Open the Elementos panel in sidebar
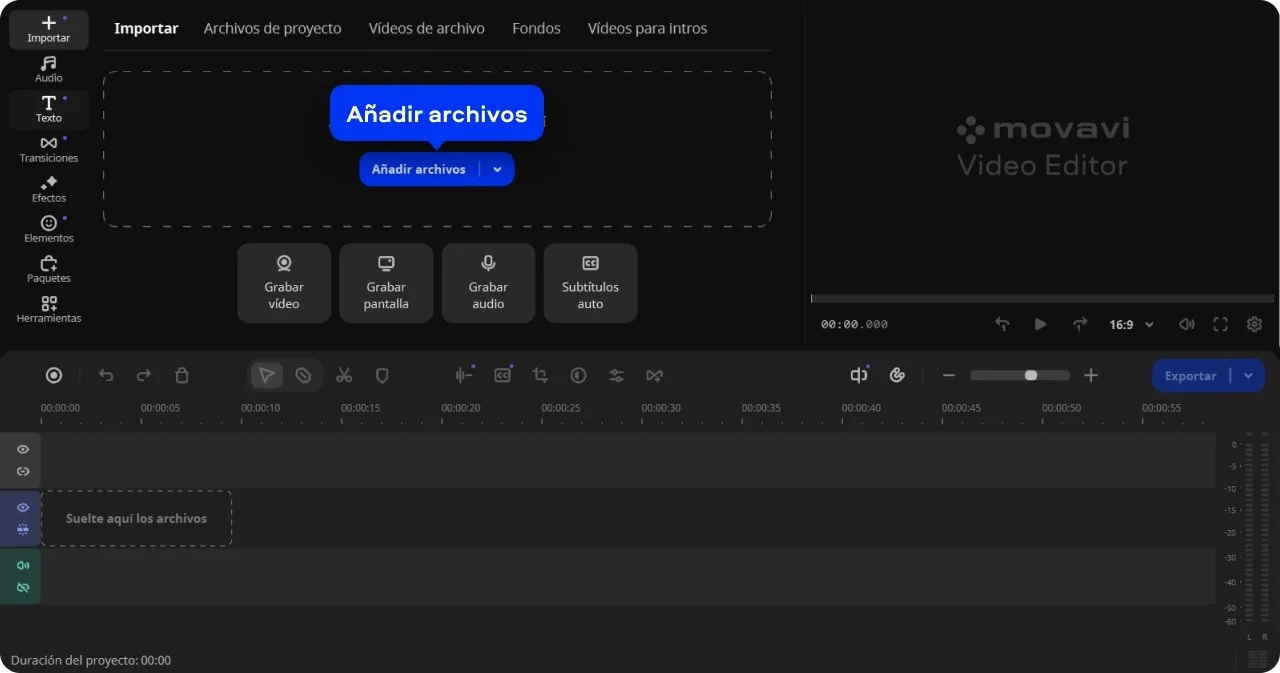The image size is (1280, 673). pyautogui.click(x=48, y=229)
